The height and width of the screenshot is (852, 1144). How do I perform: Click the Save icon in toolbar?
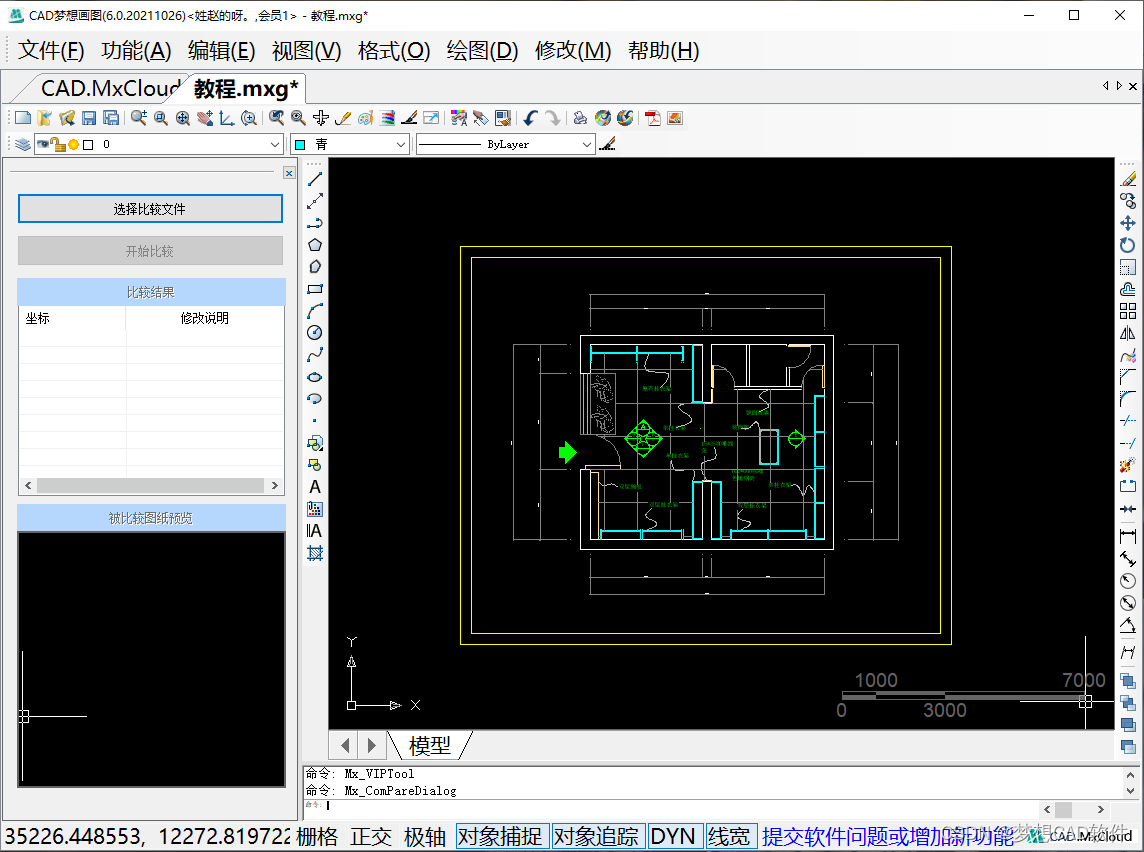(x=89, y=118)
